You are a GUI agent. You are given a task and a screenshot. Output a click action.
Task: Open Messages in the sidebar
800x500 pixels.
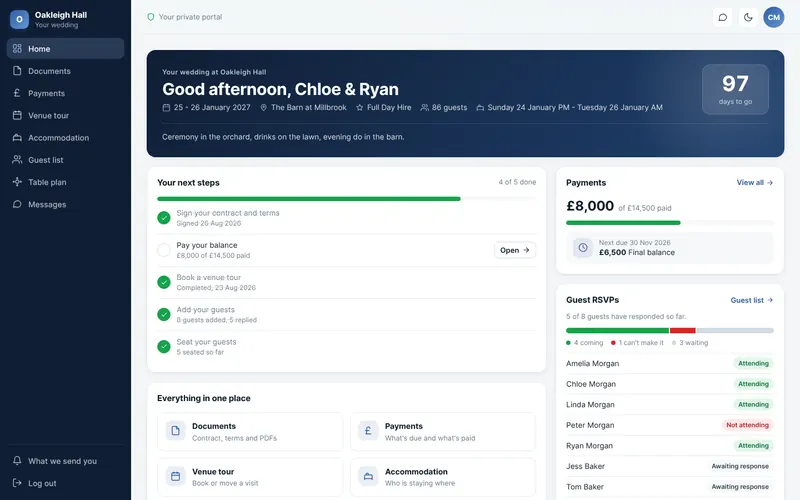65,204
